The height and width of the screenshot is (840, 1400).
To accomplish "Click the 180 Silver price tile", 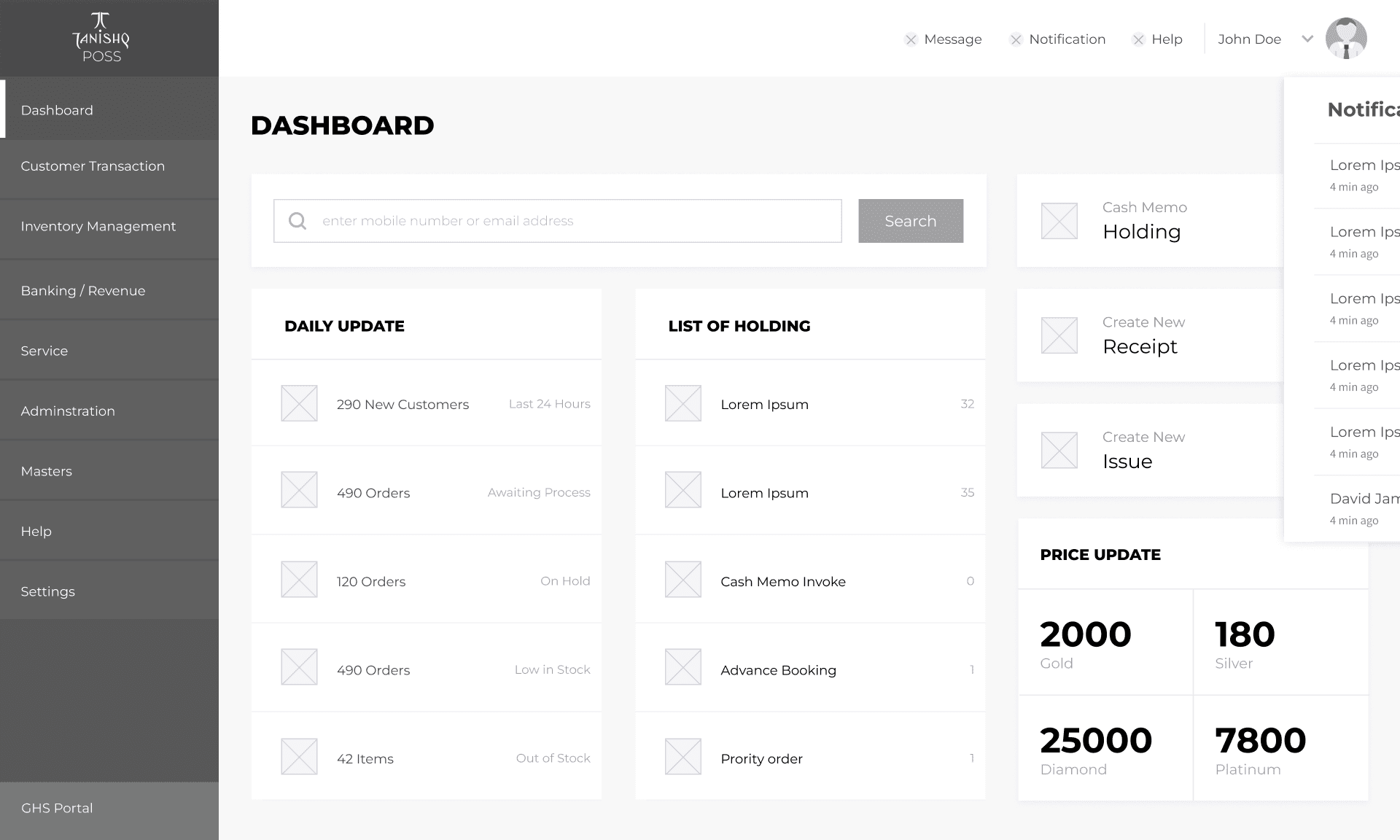I will coord(1281,642).
